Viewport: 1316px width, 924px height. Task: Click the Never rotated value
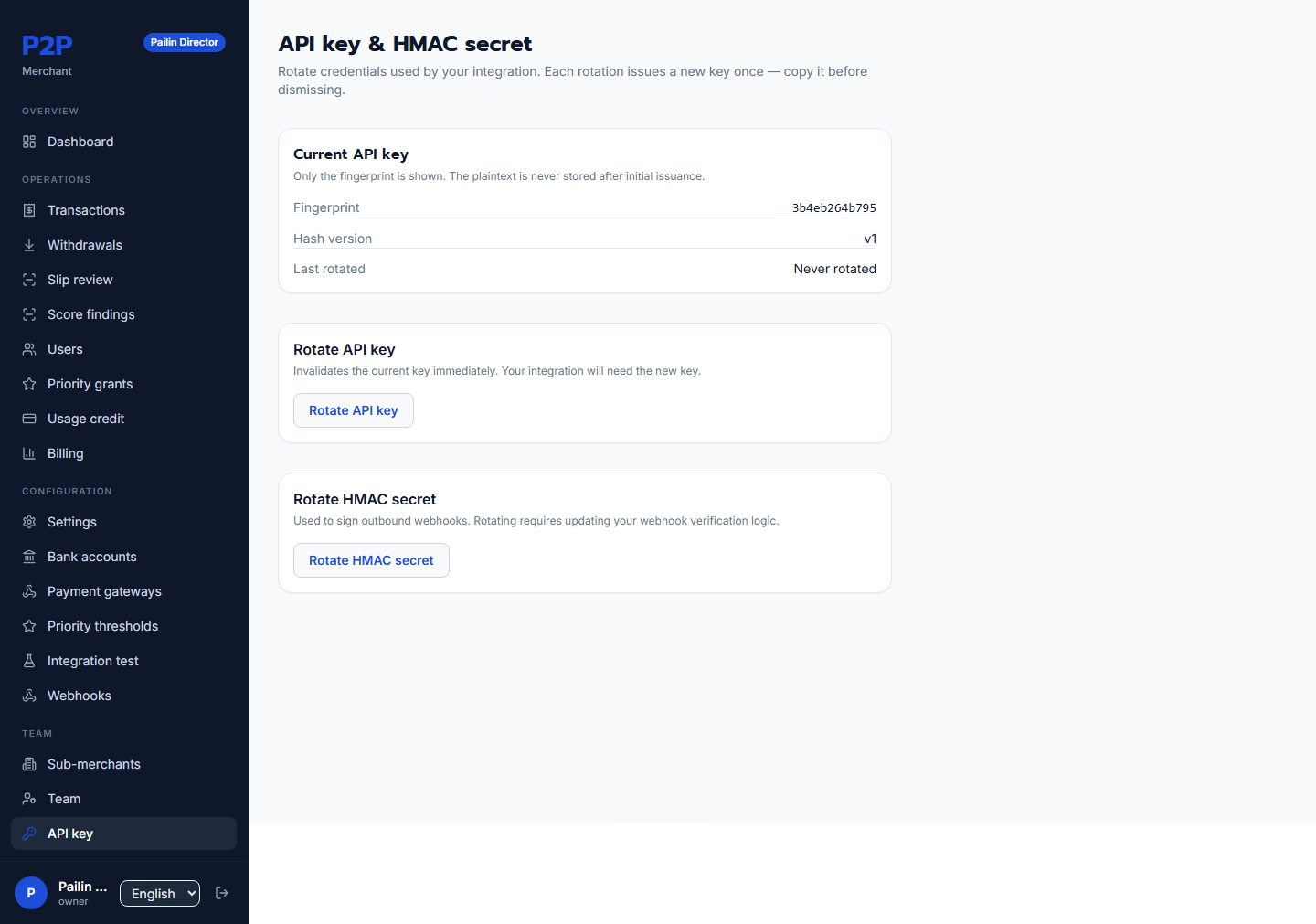tap(834, 269)
